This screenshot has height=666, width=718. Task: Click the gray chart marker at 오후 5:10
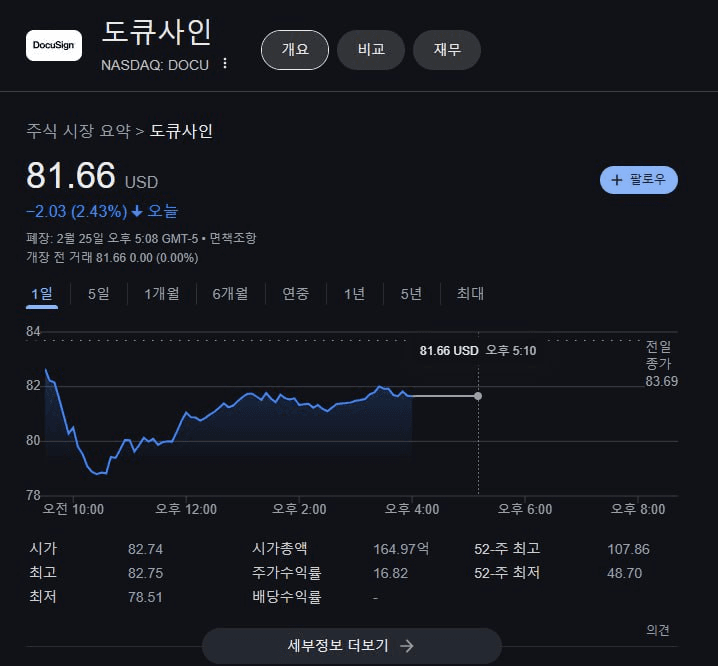click(478, 396)
